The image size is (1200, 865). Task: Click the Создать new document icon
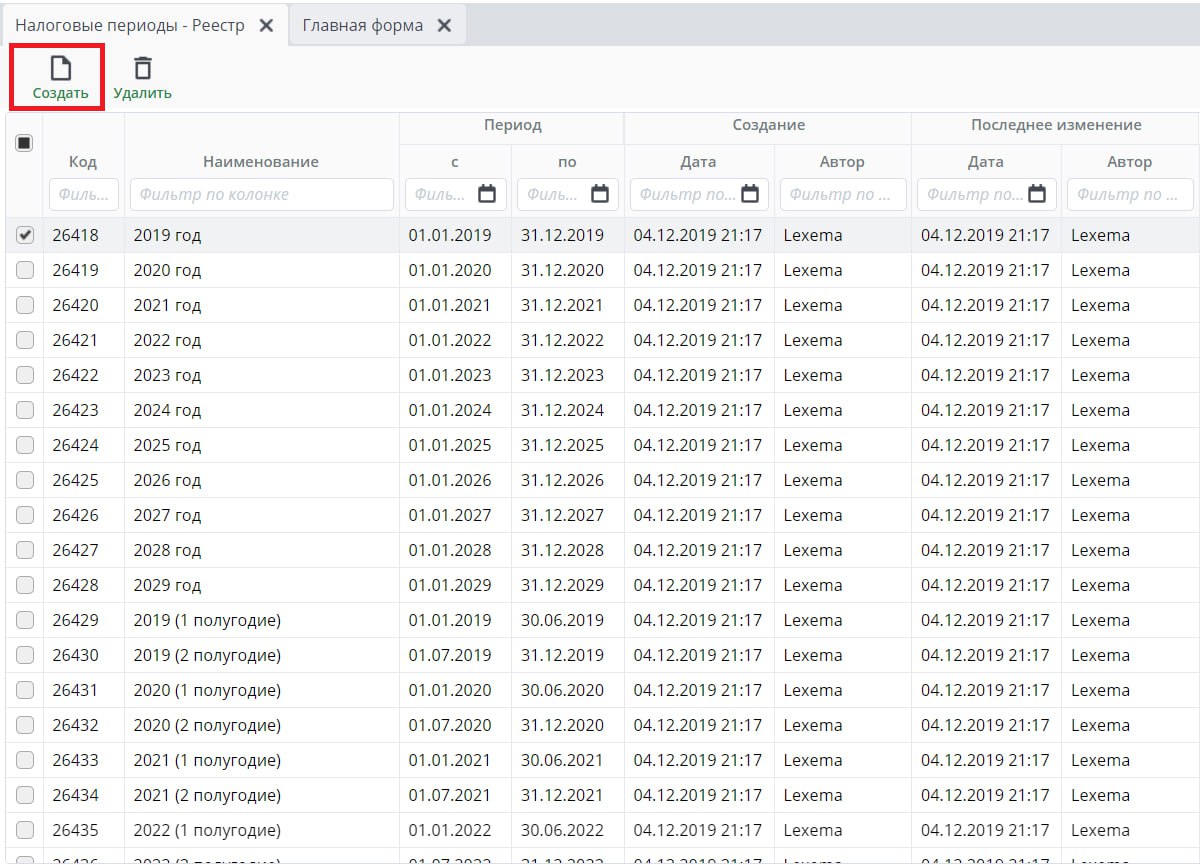(x=61, y=69)
